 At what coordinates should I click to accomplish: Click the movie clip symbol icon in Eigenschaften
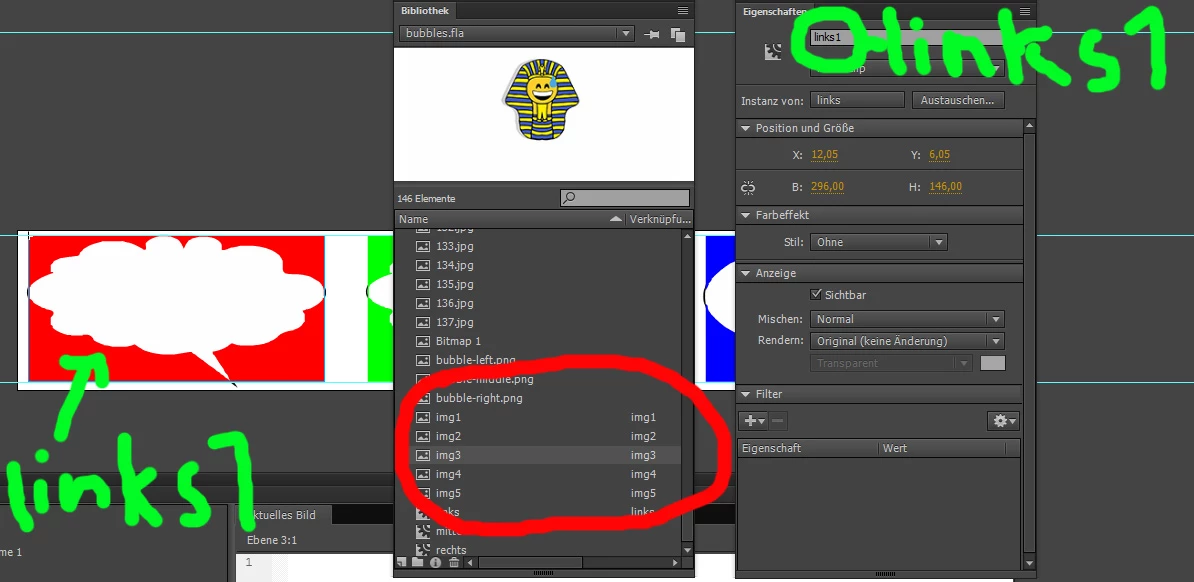click(773, 52)
